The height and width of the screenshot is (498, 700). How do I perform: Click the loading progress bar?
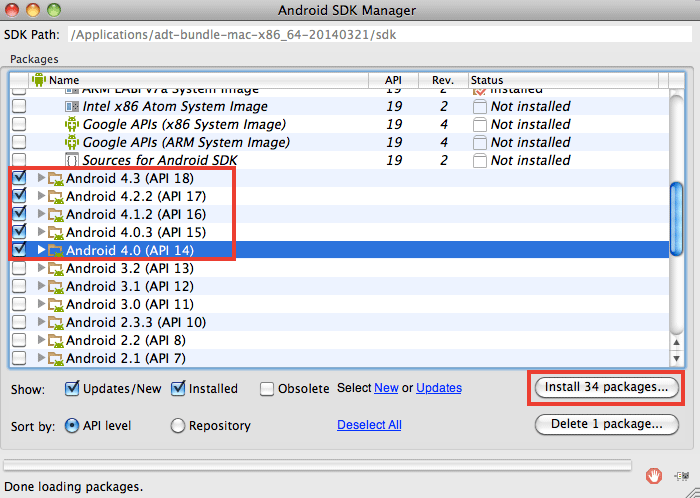[x=317, y=465]
